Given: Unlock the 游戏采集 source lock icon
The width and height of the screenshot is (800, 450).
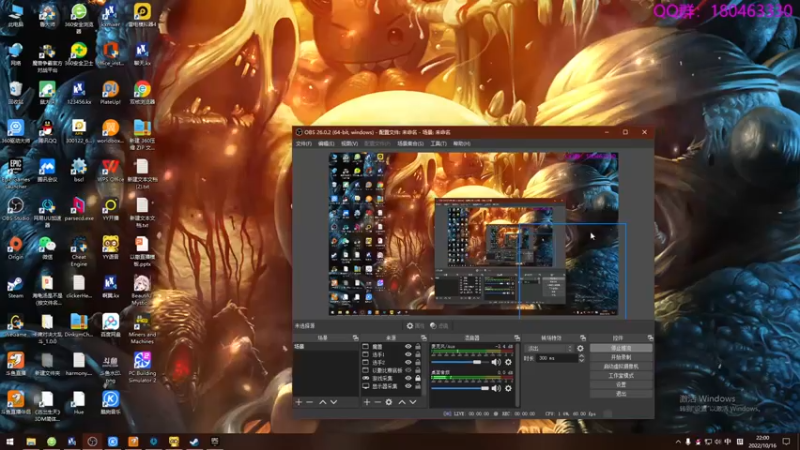Looking at the screenshot, I should coord(418,378).
